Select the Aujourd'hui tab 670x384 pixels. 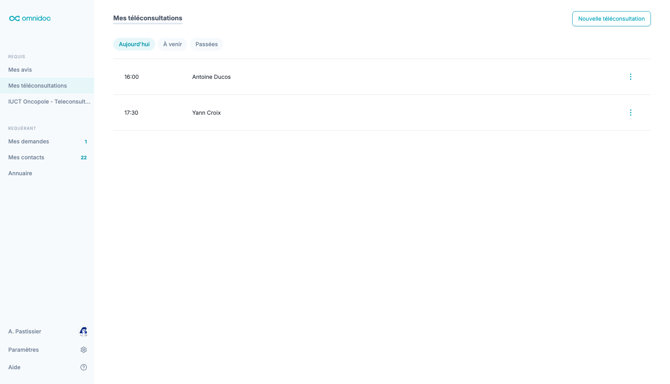134,44
